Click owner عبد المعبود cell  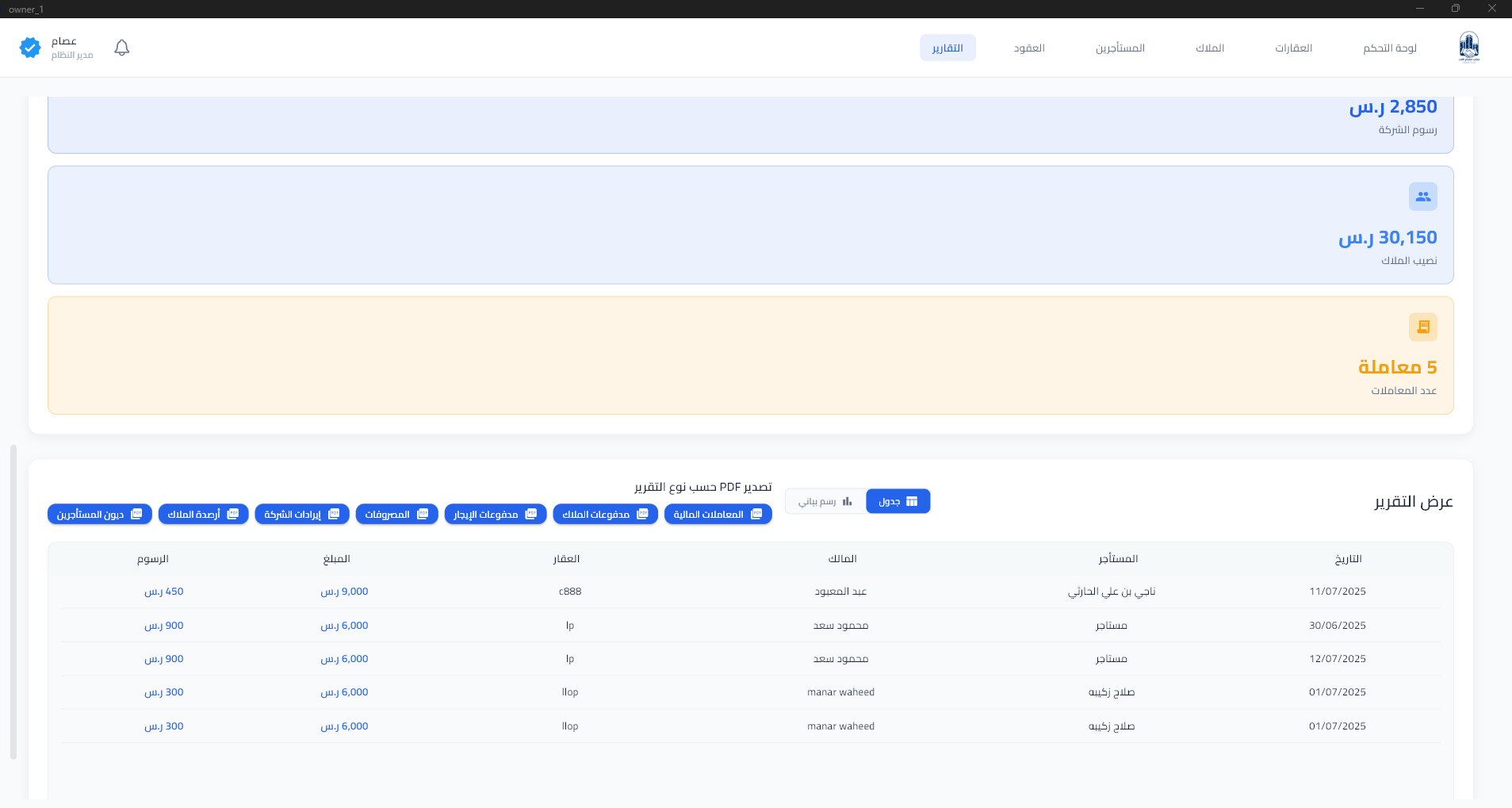841,592
